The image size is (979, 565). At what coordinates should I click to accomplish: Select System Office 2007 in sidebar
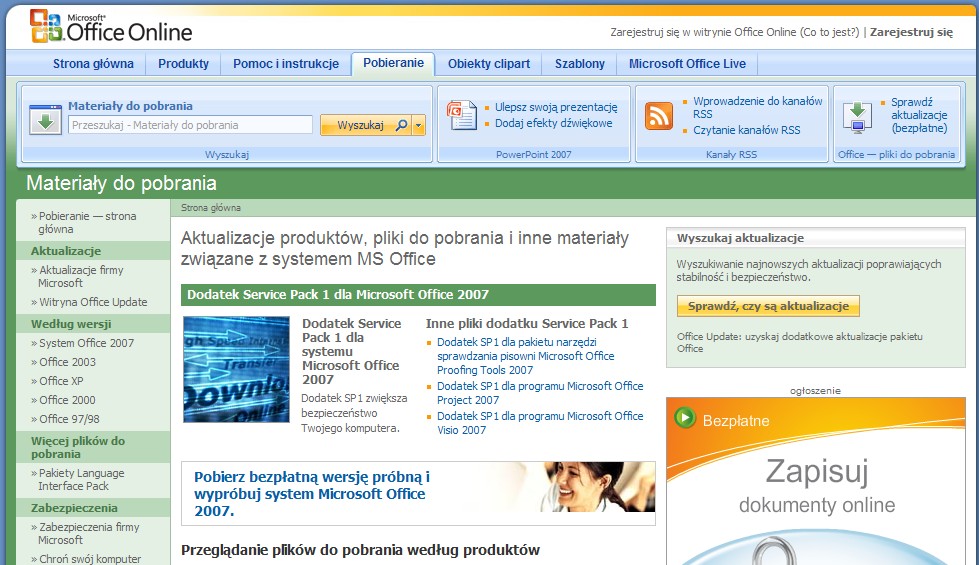pos(86,343)
